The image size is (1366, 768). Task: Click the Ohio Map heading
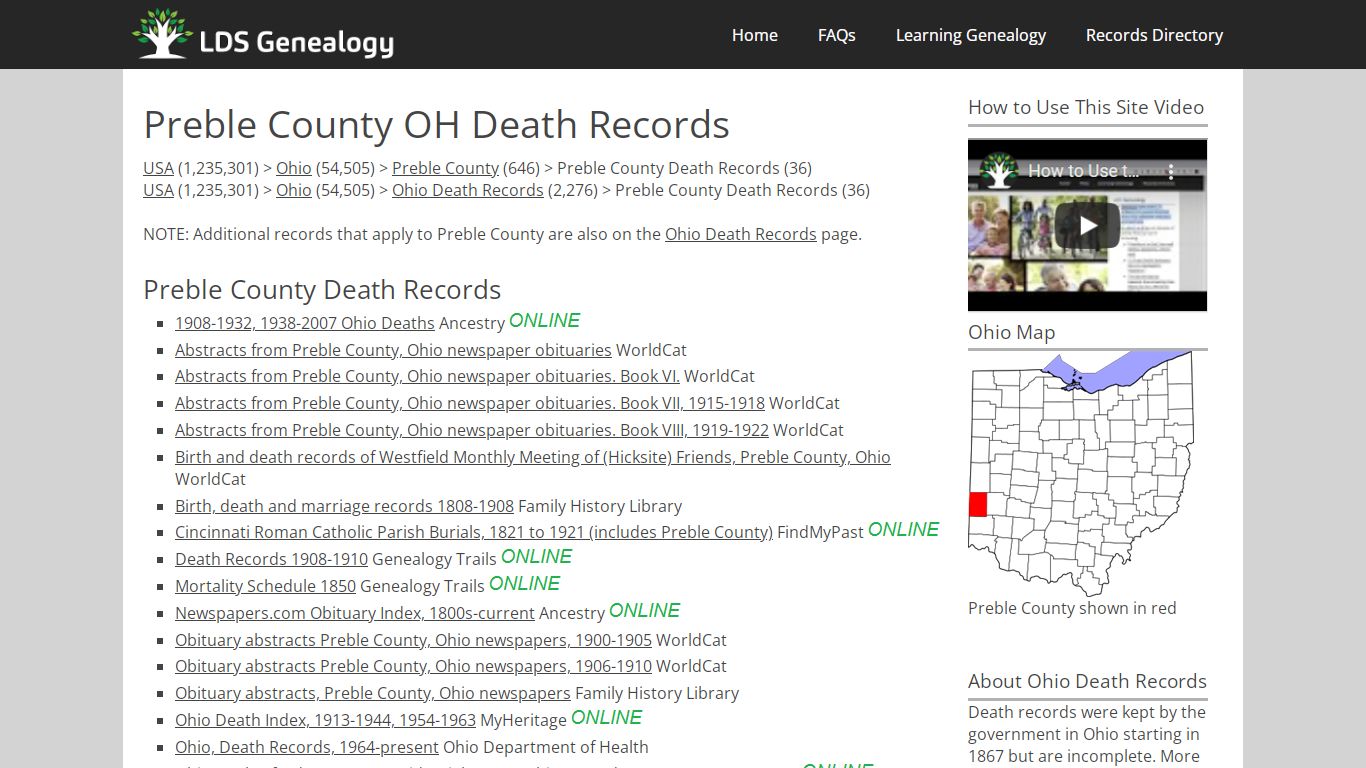[x=1011, y=332]
